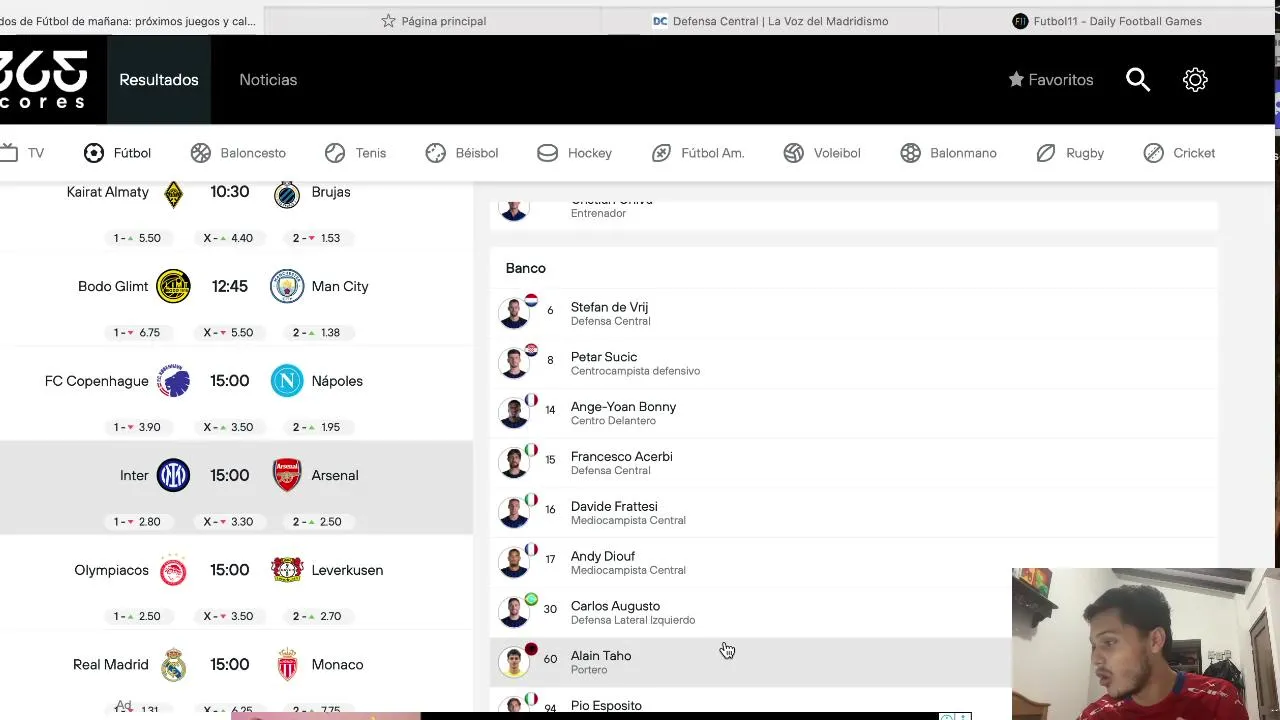Image resolution: width=1280 pixels, height=720 pixels.
Task: Click the Leverkusen crest
Action: click(287, 570)
